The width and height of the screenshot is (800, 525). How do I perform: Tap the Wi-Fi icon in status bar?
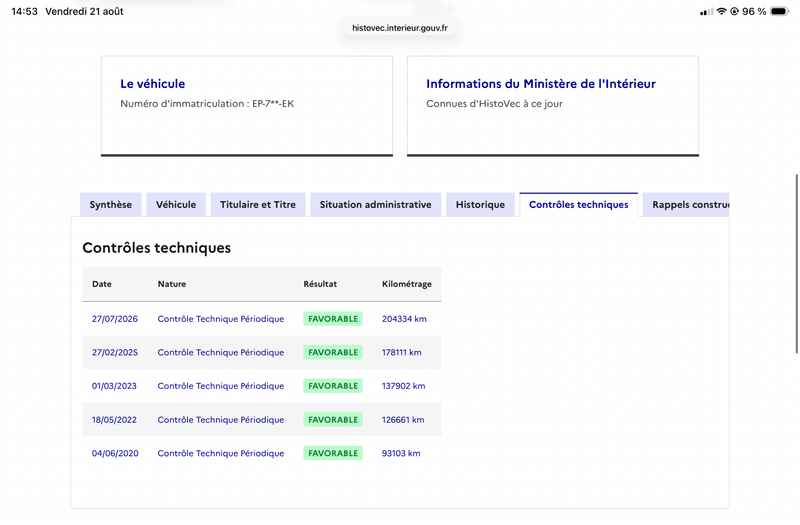(721, 11)
